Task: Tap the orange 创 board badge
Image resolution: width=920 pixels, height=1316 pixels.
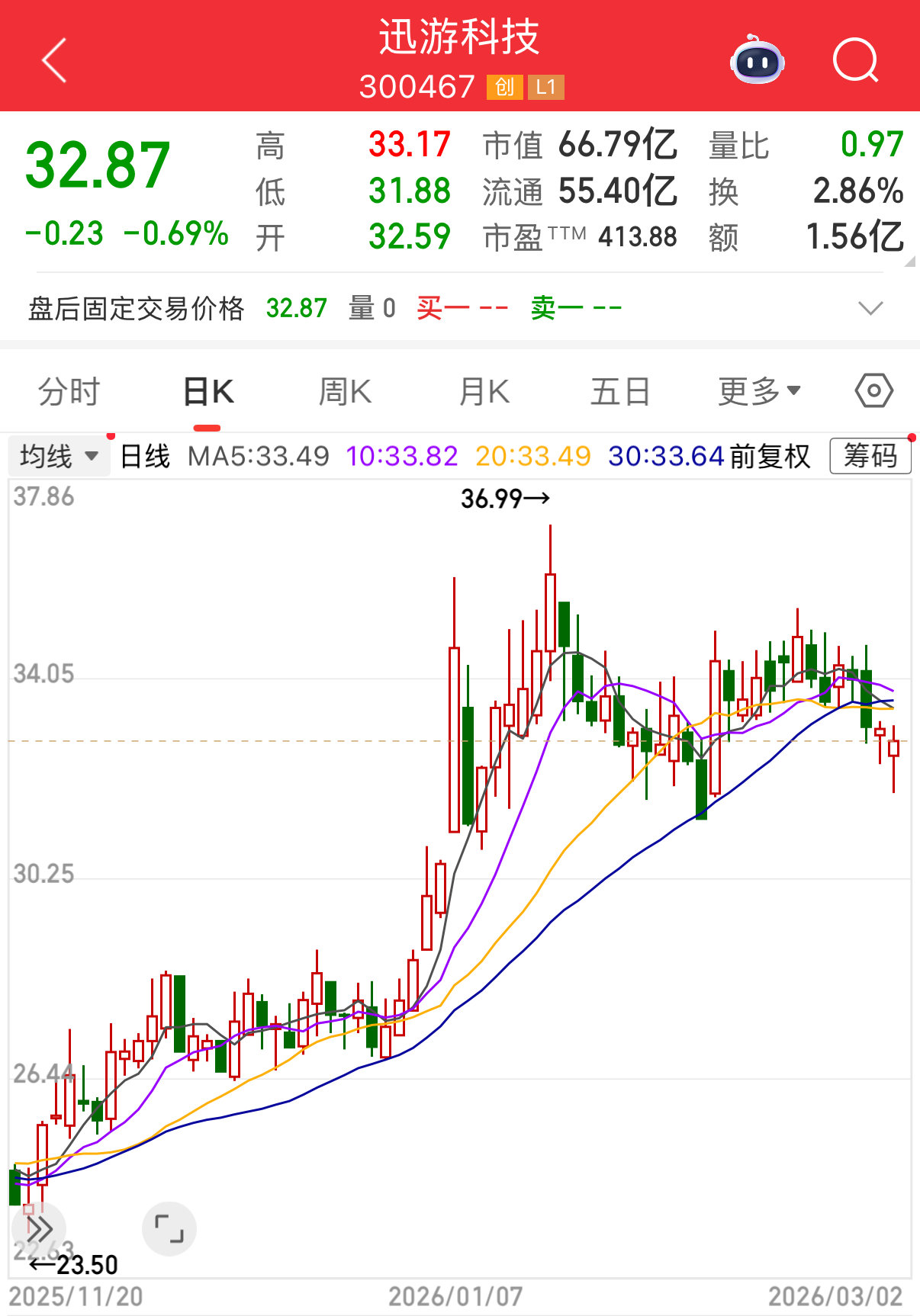Action: 504,87
